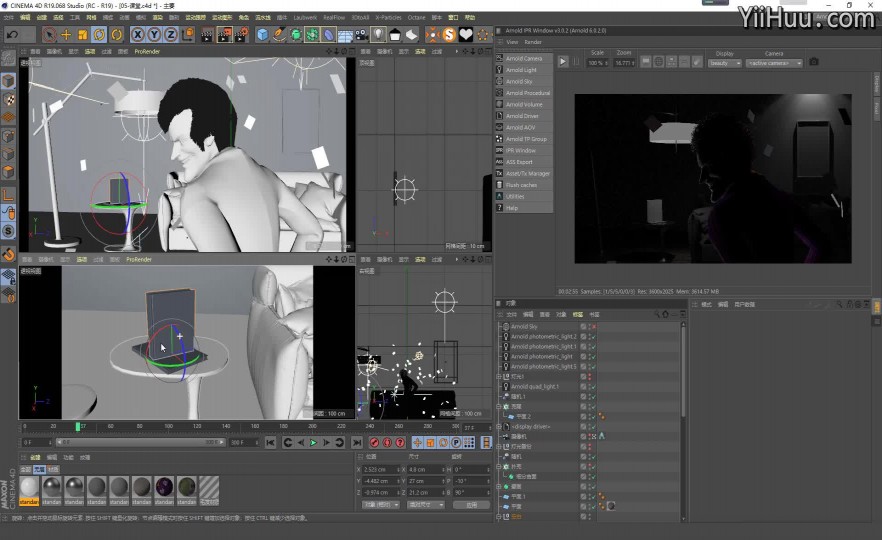The width and height of the screenshot is (882, 540).
Task: Open the Edit Render Settings gear clapperboard
Action: point(242,35)
